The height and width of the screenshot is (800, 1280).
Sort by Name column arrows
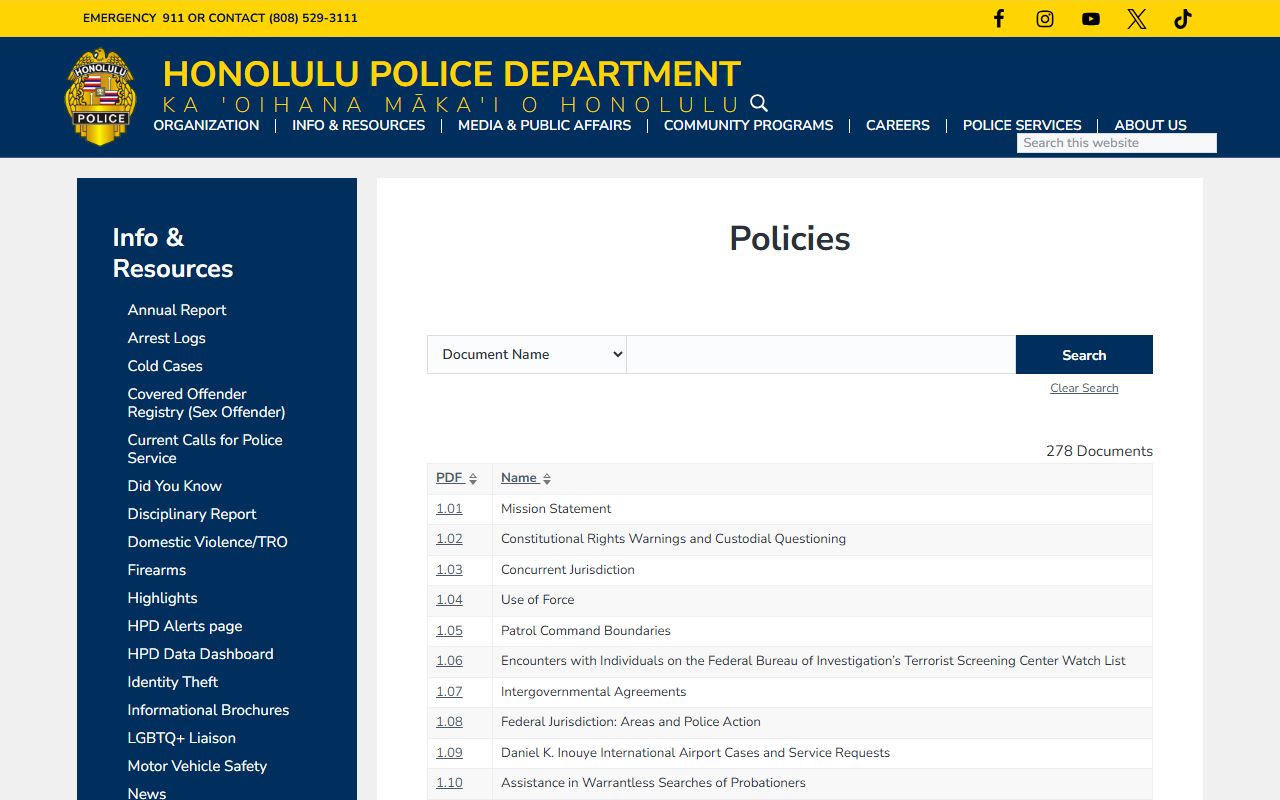coord(547,479)
